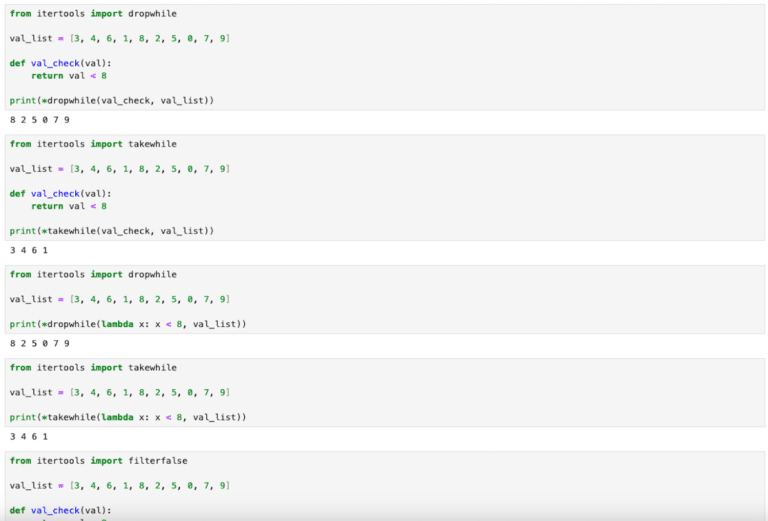The width and height of the screenshot is (768, 521).
Task: Click the fourth cell's output '3 4 6 1'
Action: (x=29, y=436)
